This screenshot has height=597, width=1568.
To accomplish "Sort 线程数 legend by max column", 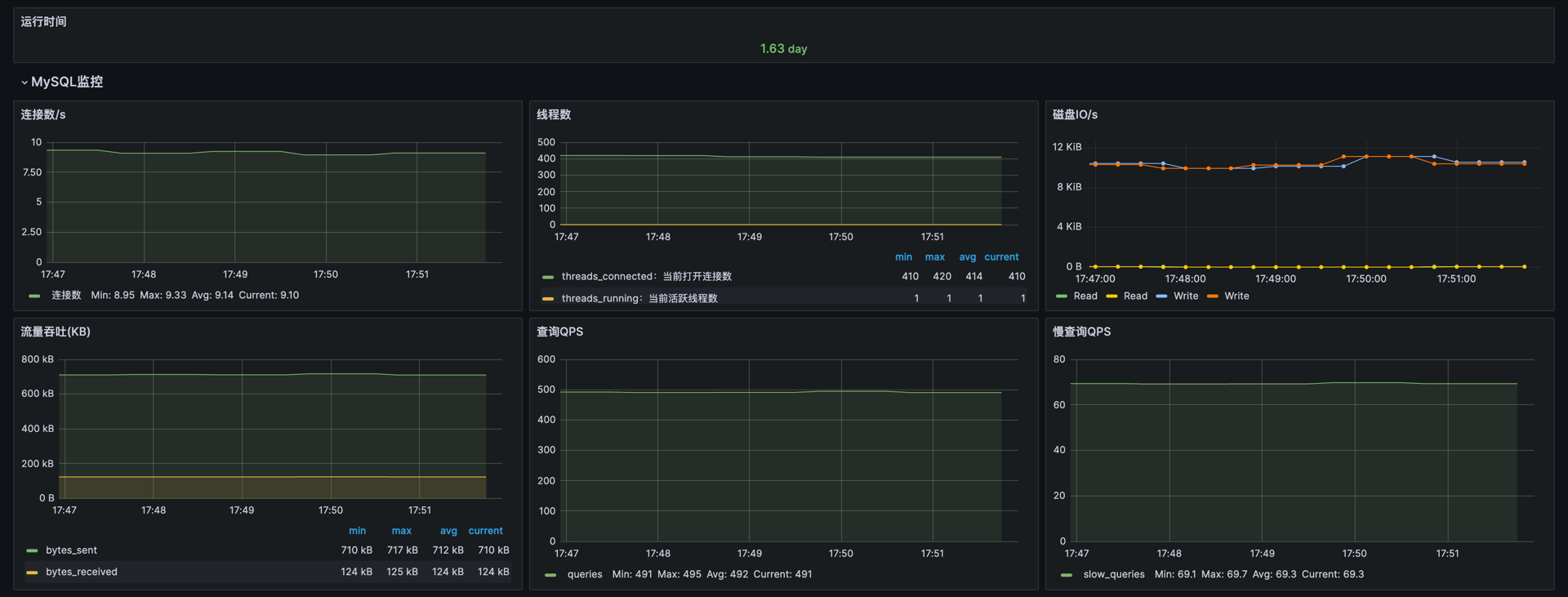I will 935,257.
